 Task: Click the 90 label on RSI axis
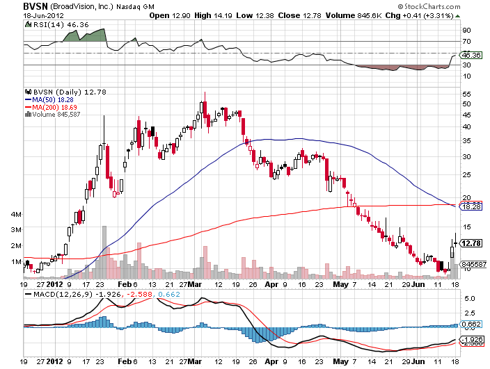coord(467,30)
